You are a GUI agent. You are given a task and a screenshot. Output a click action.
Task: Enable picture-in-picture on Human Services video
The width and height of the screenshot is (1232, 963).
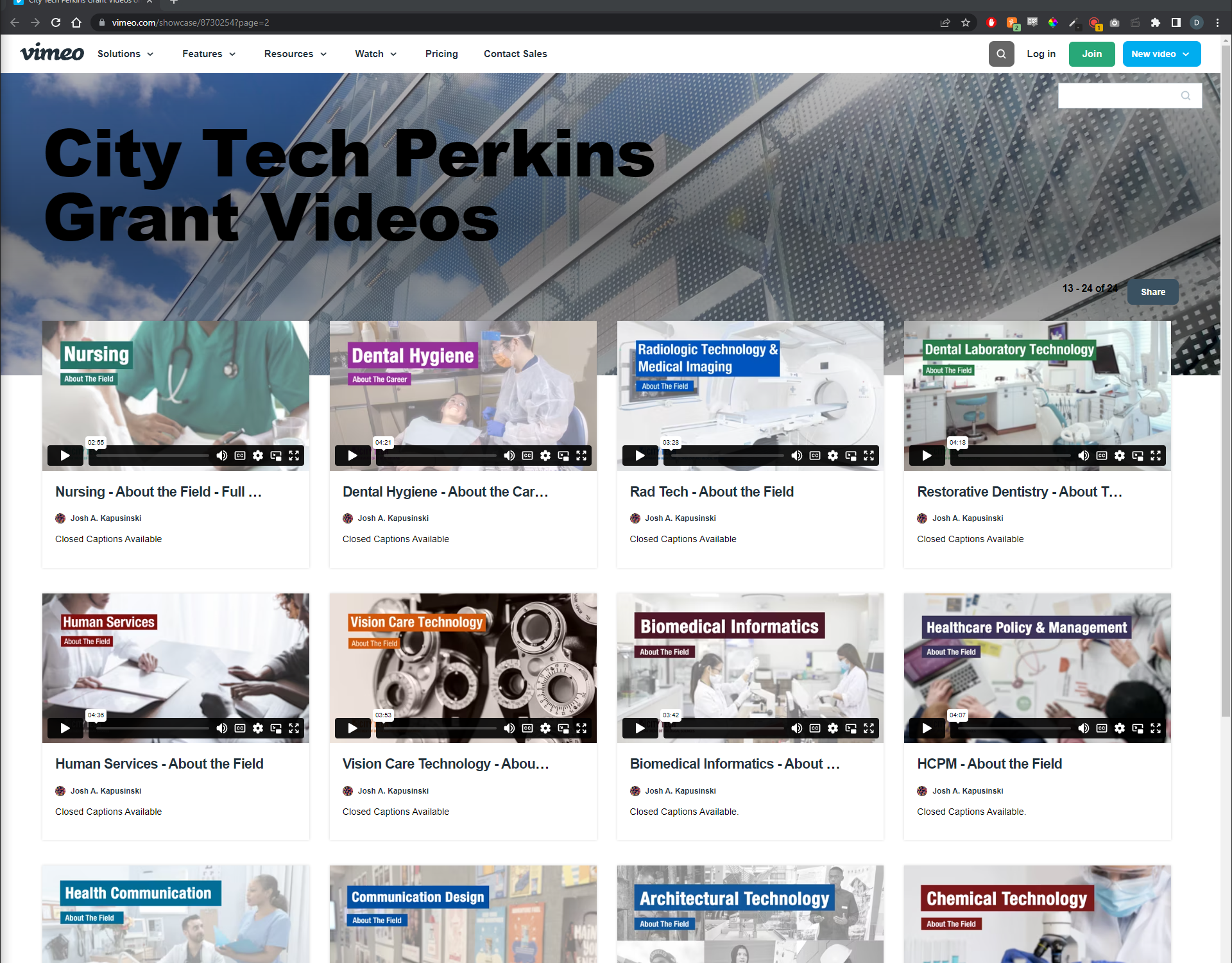click(276, 728)
